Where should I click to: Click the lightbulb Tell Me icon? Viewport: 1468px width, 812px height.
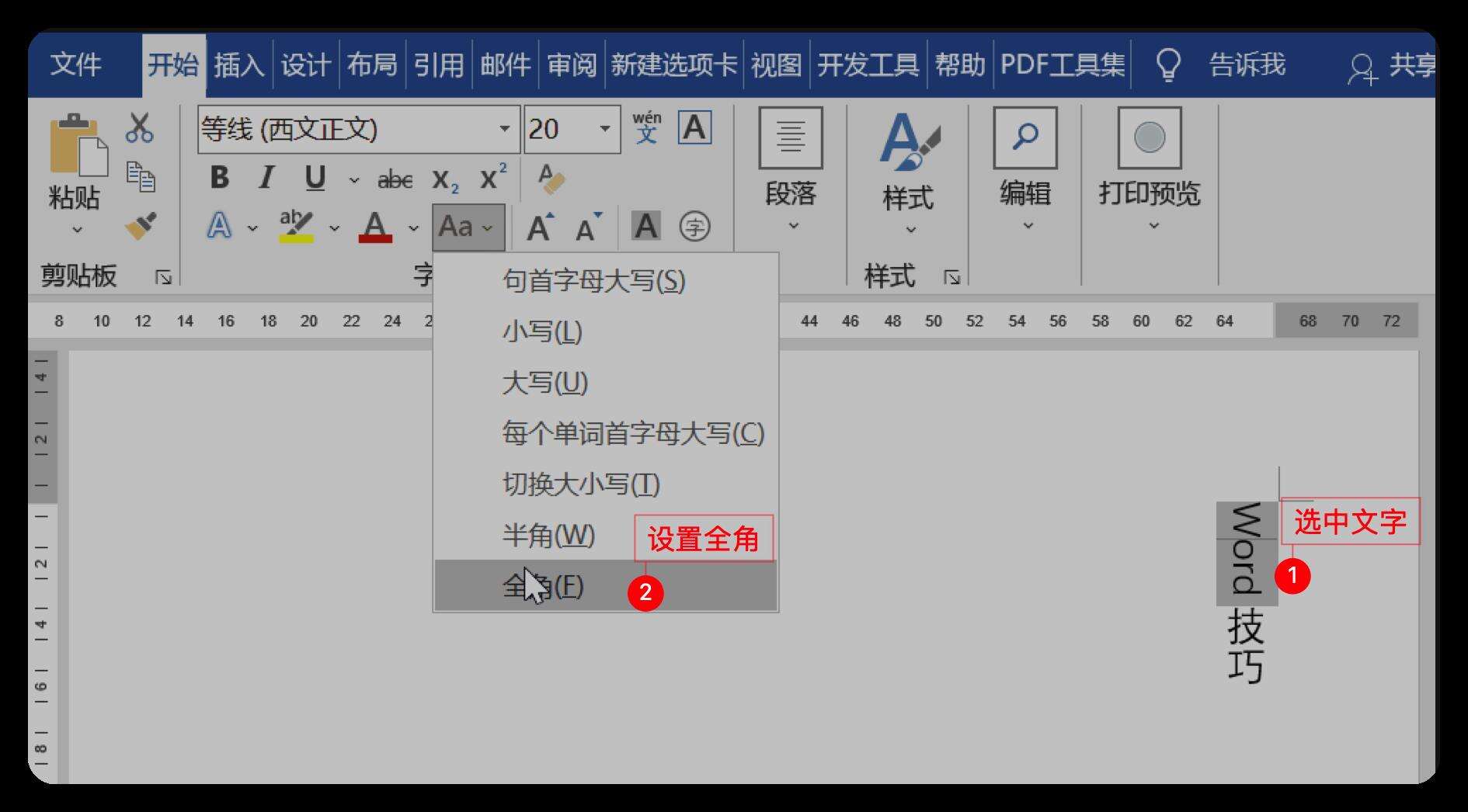click(x=1169, y=65)
